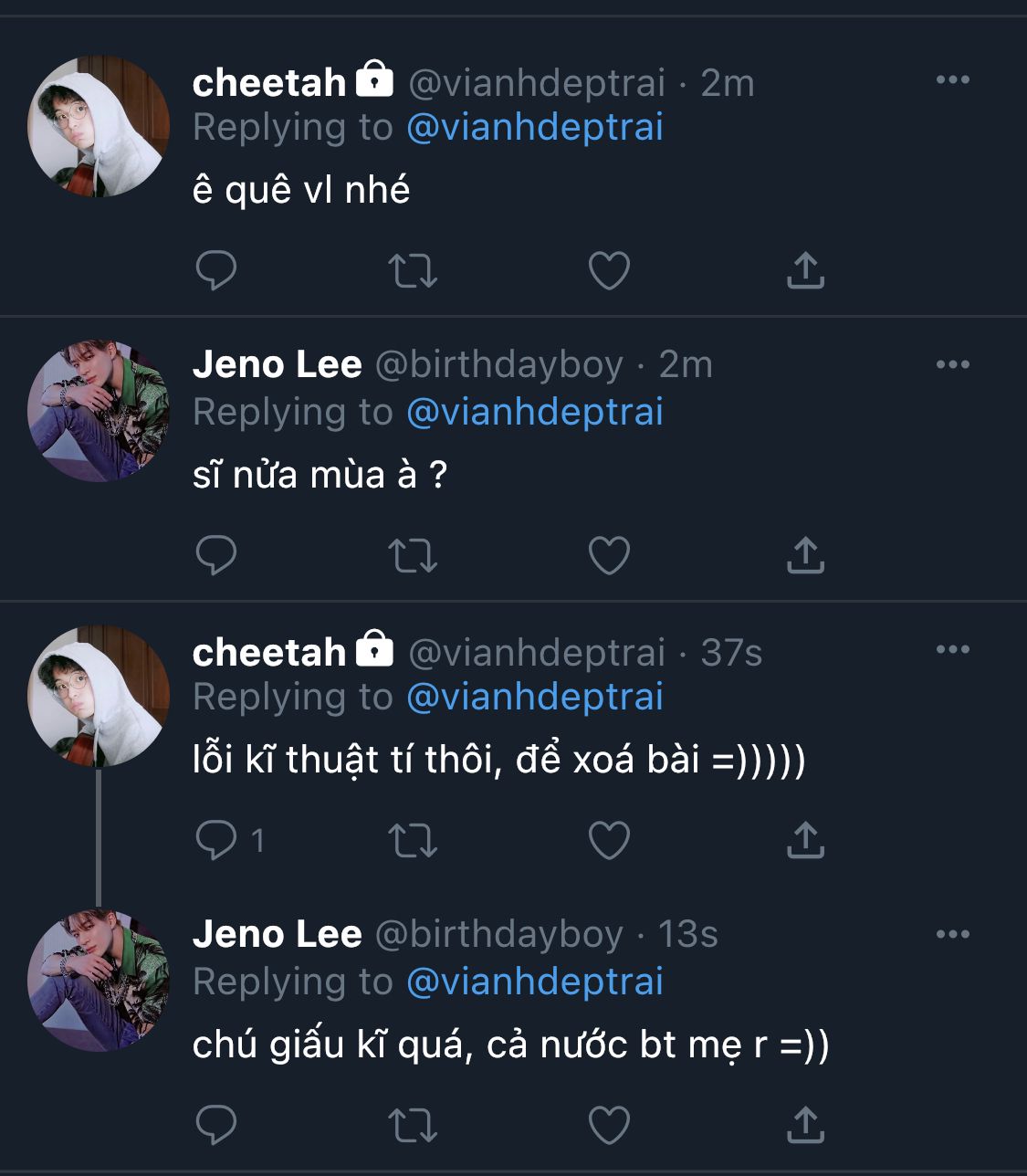Open cheetah's profile picture on first tweet
The width and height of the screenshot is (1027, 1176).
(99, 126)
